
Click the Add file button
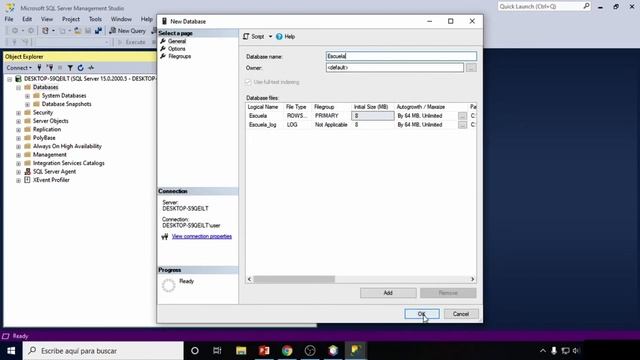coord(388,293)
